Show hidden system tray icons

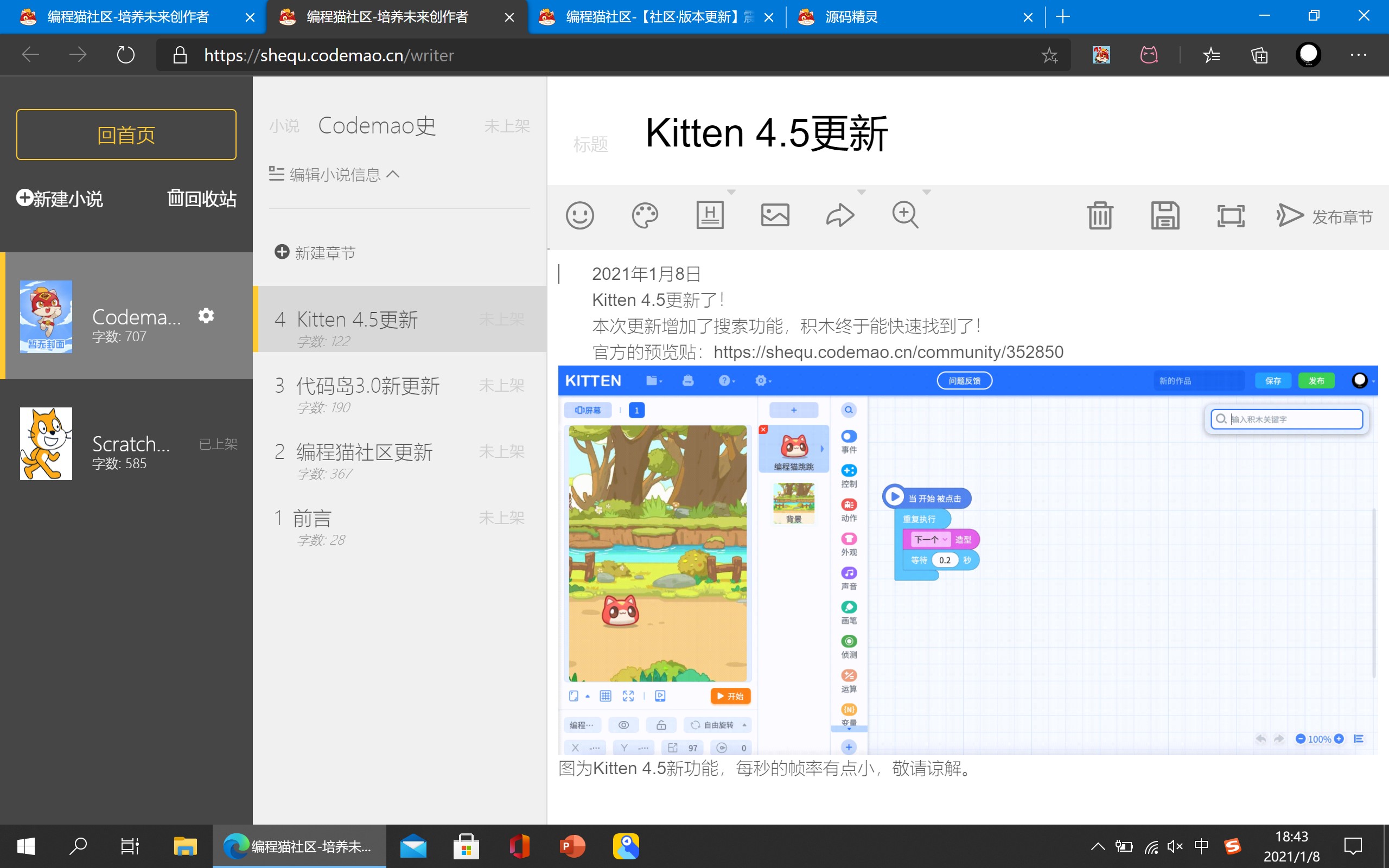click(x=1098, y=846)
